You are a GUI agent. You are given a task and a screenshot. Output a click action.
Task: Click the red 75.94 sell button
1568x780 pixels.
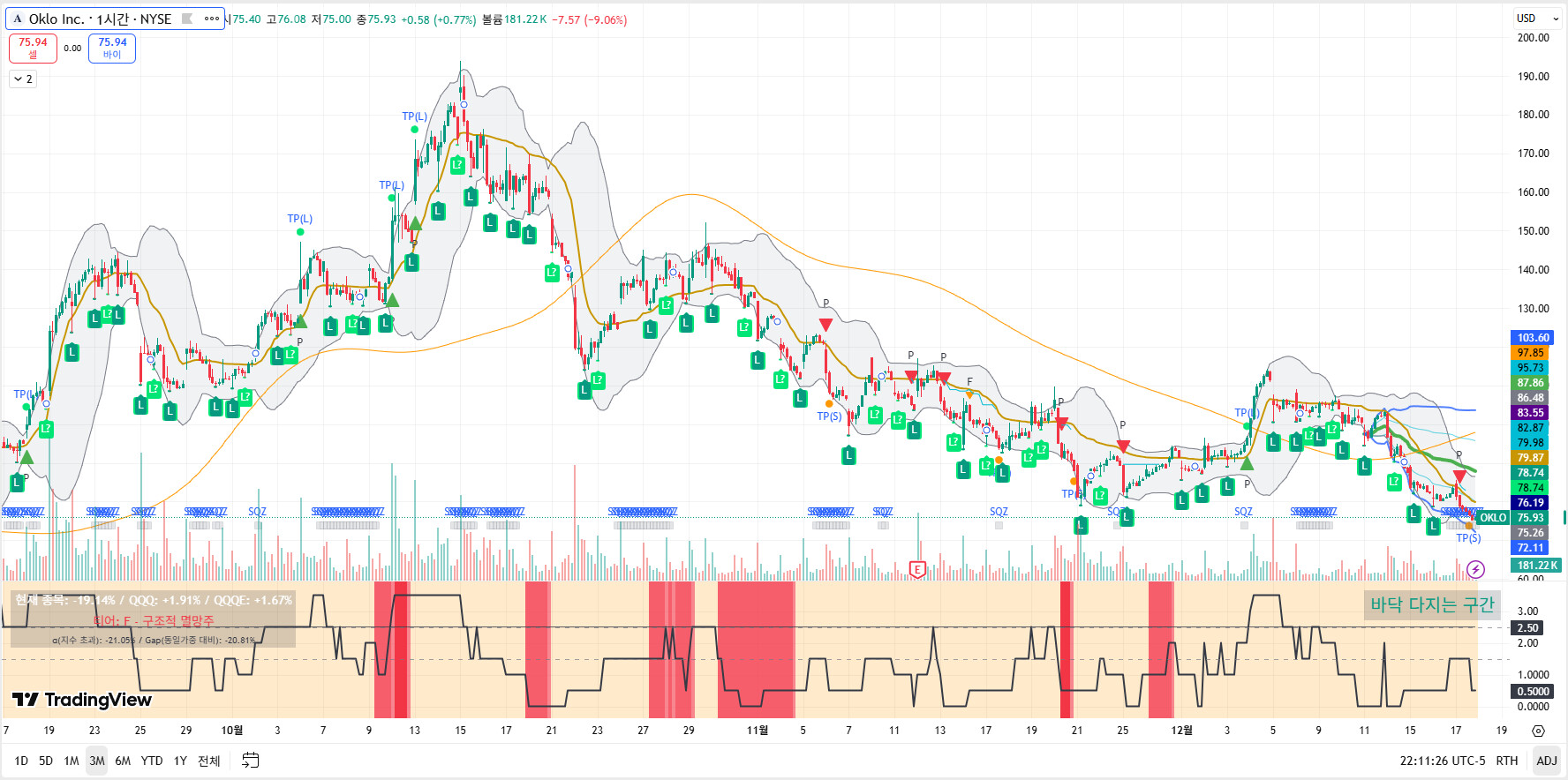click(x=33, y=49)
